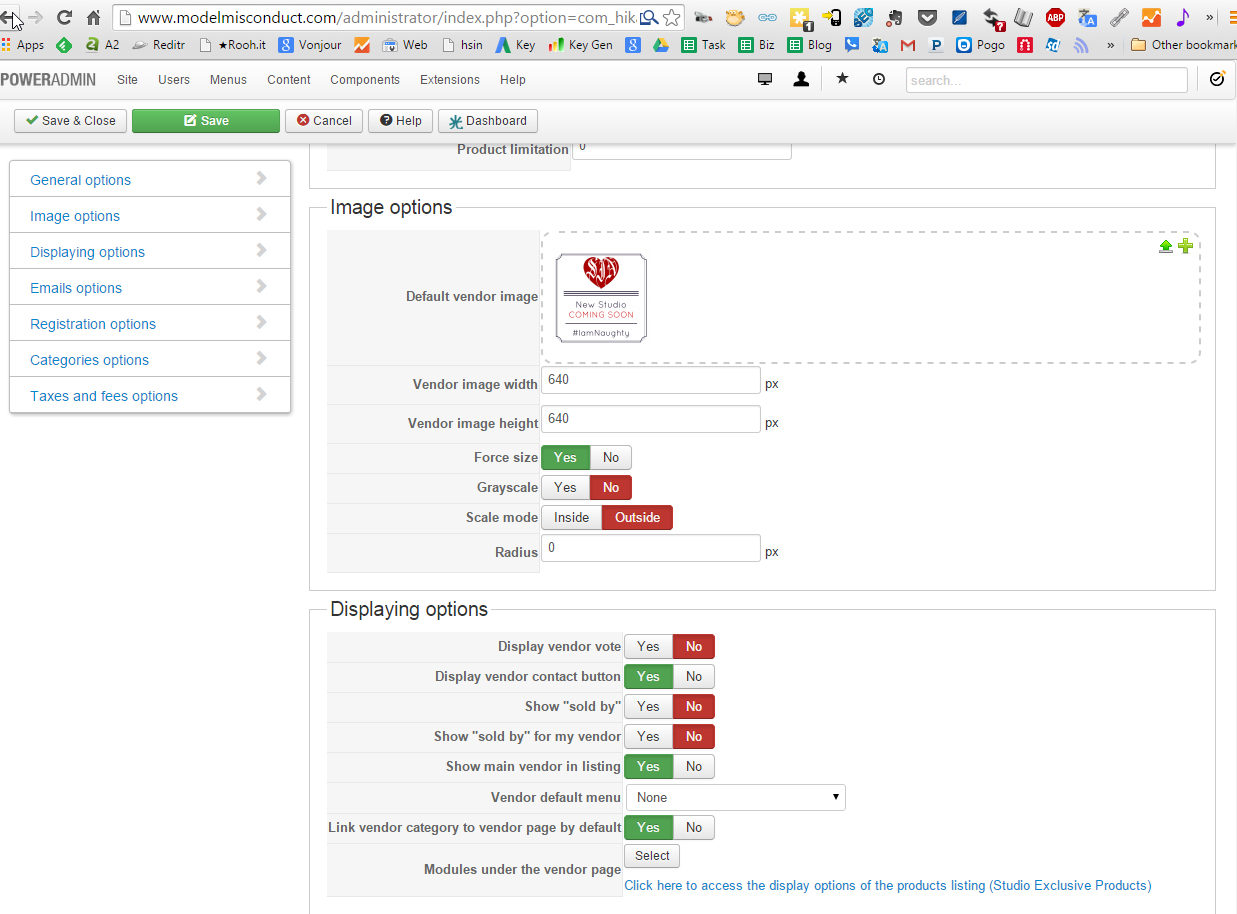Click the checkmark circle icon beside search
This screenshot has width=1237, height=914.
[1217, 79]
